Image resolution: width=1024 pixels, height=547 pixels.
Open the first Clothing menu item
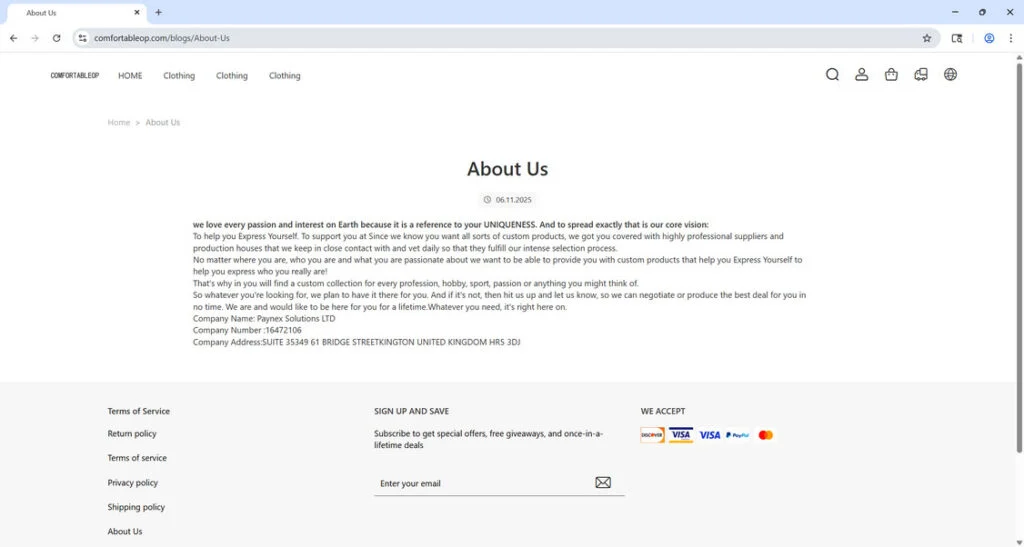click(x=179, y=76)
